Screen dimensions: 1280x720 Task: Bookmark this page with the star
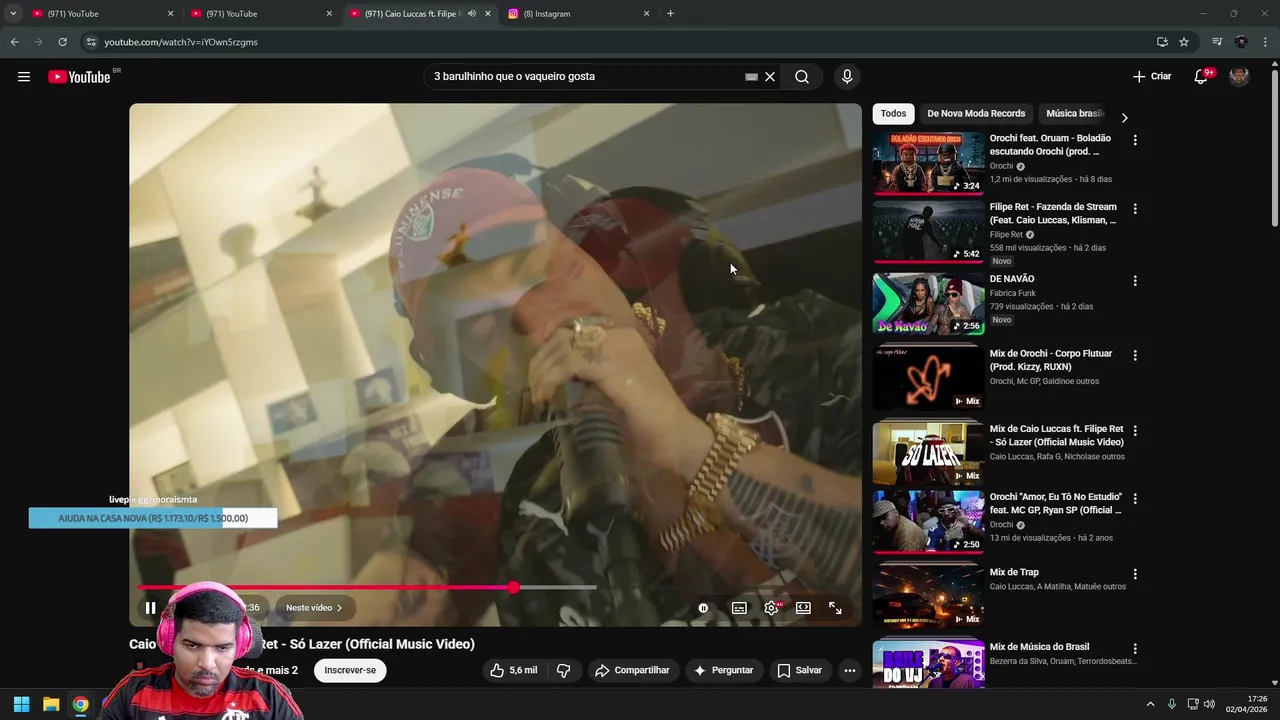coord(1184,42)
